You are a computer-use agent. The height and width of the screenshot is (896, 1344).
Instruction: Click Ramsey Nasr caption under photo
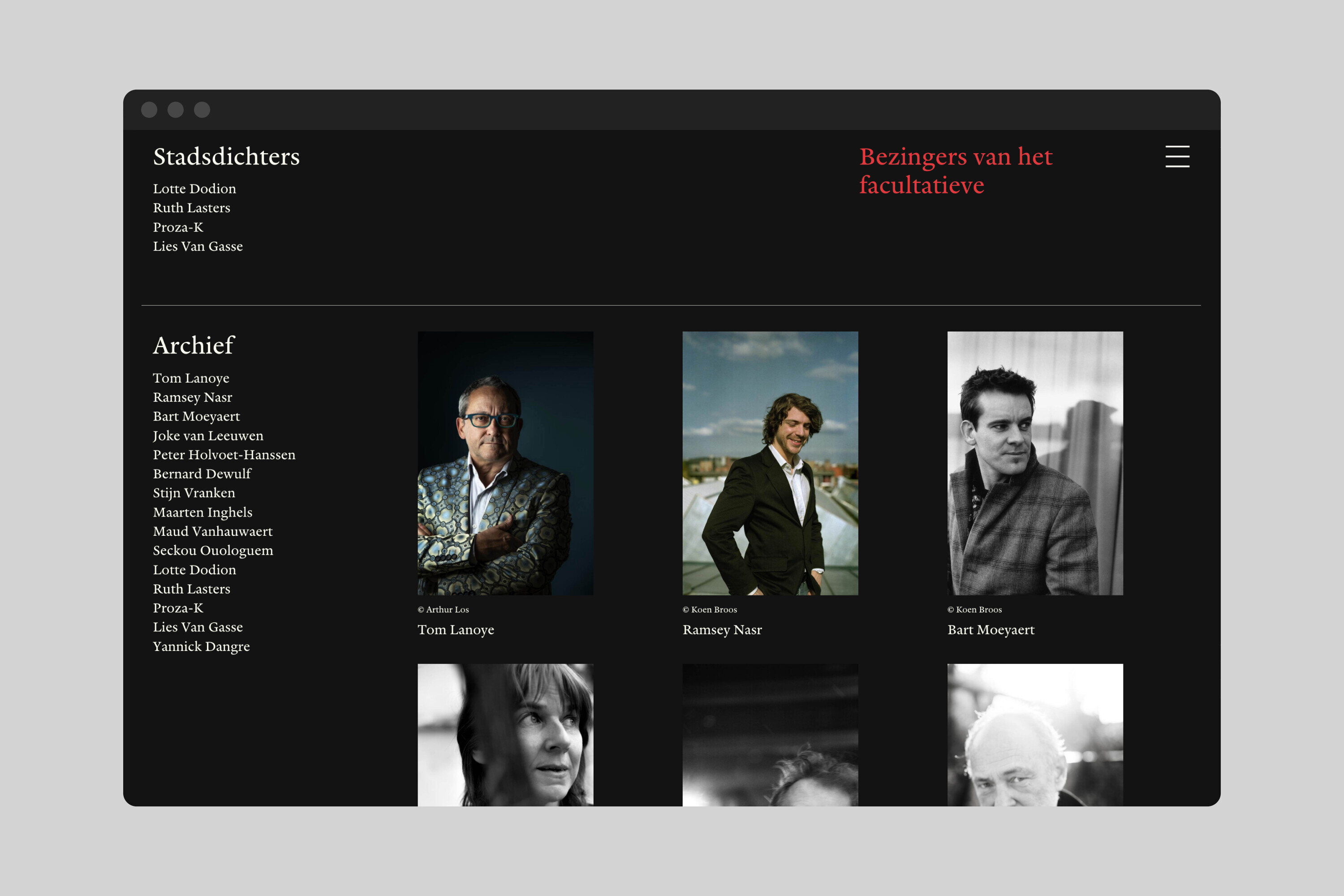click(x=722, y=630)
